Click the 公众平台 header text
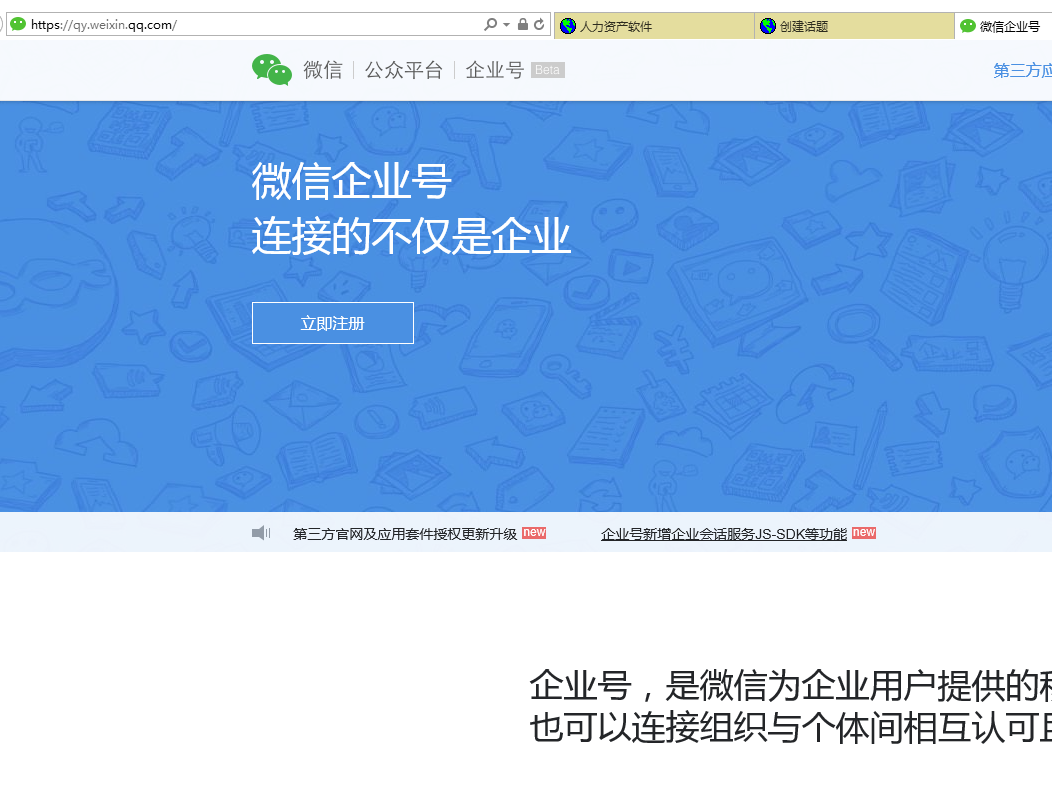This screenshot has width=1052, height=806. pos(403,70)
